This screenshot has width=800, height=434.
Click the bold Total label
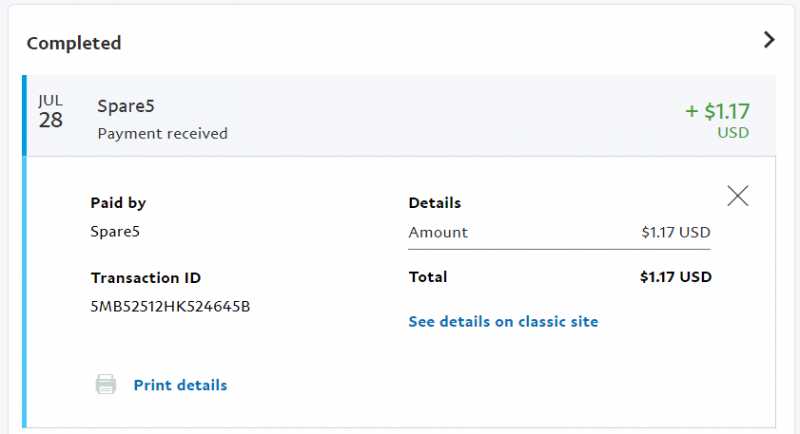coord(428,277)
